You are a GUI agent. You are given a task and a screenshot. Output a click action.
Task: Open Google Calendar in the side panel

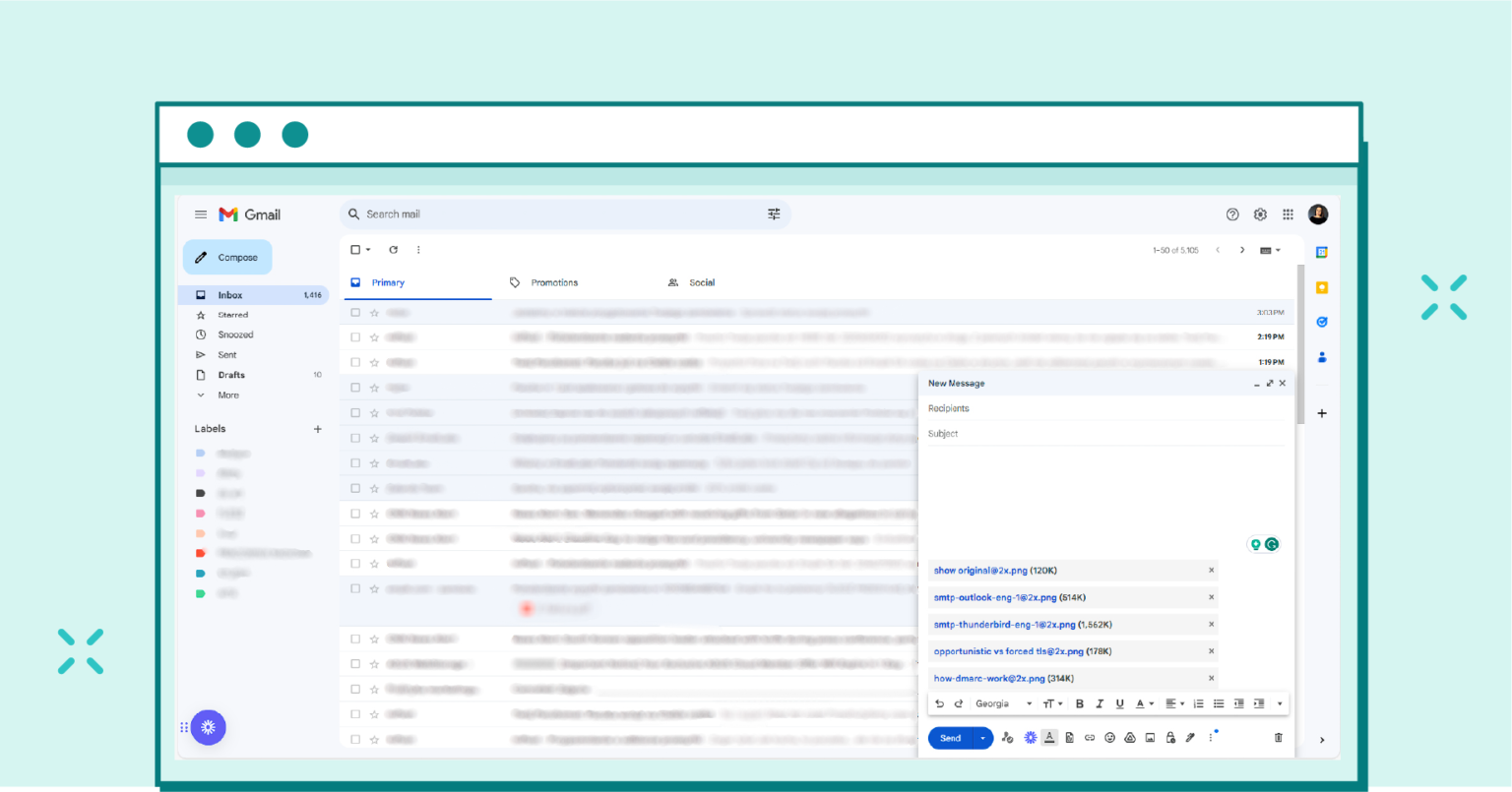pyautogui.click(x=1321, y=251)
